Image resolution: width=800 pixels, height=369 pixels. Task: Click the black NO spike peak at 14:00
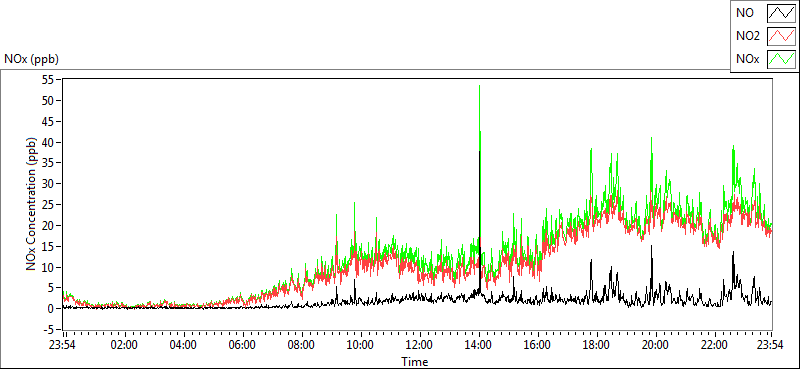click(x=480, y=153)
